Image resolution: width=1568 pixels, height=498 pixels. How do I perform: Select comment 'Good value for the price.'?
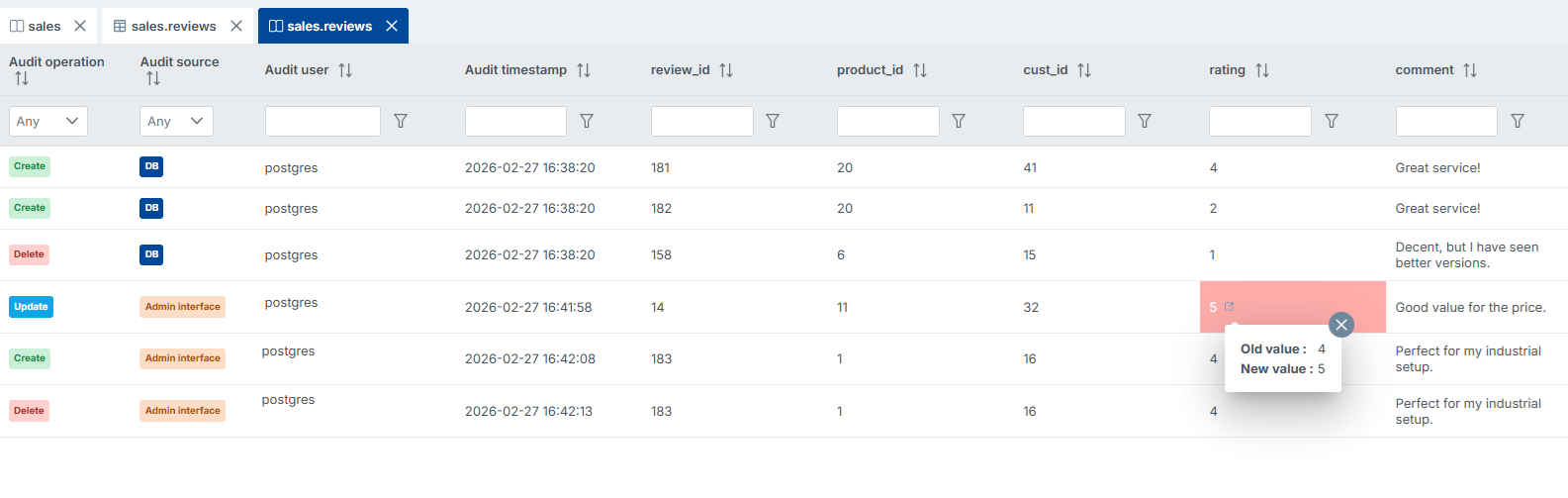tap(1470, 307)
